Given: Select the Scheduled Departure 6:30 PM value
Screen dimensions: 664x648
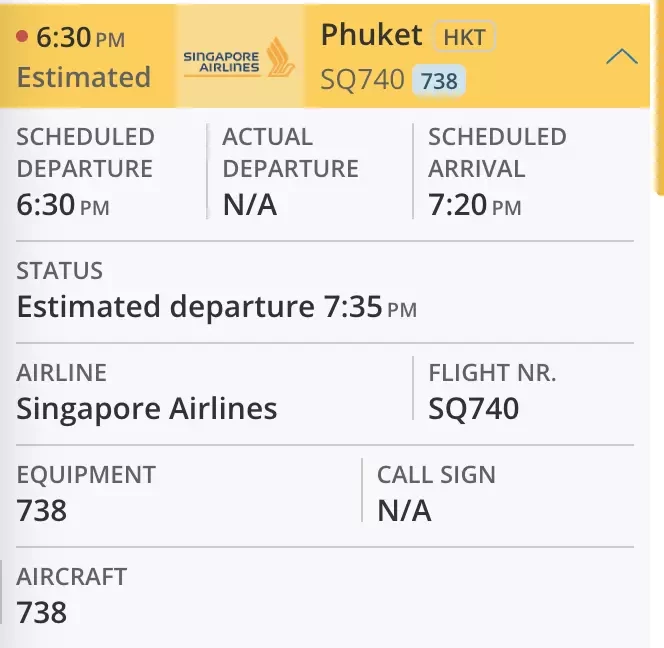Looking at the screenshot, I should pos(63,205).
